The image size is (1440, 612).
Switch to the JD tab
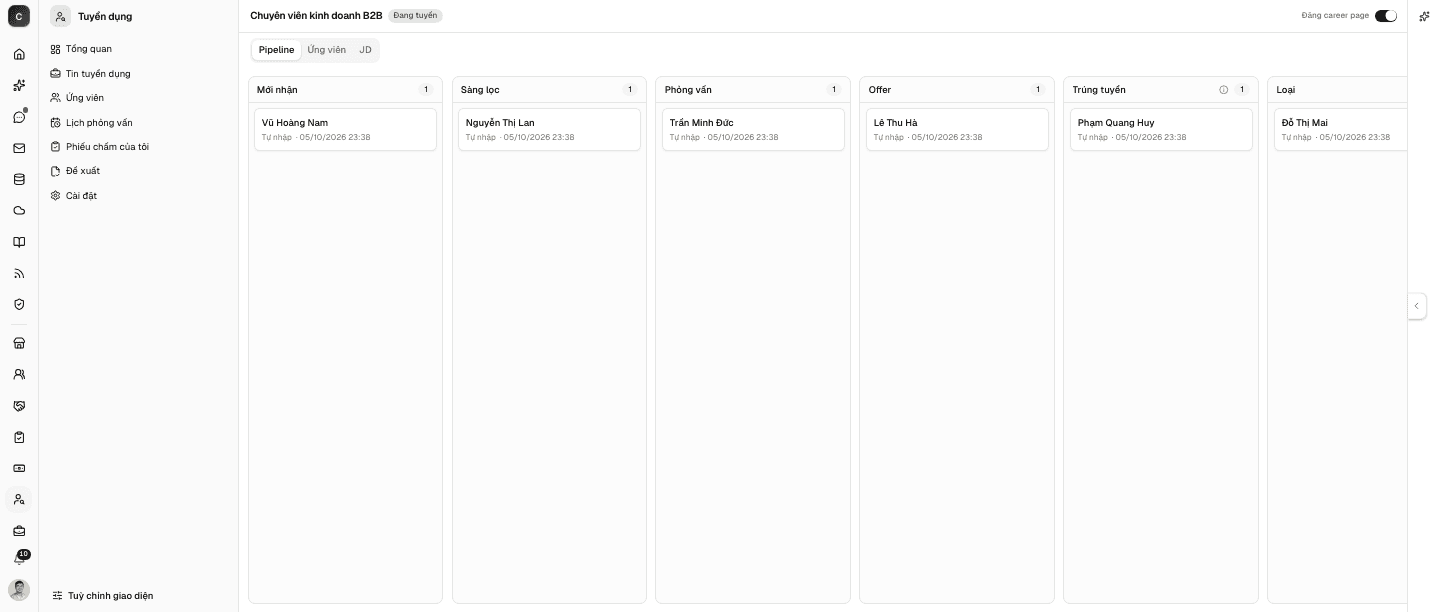pyautogui.click(x=365, y=50)
